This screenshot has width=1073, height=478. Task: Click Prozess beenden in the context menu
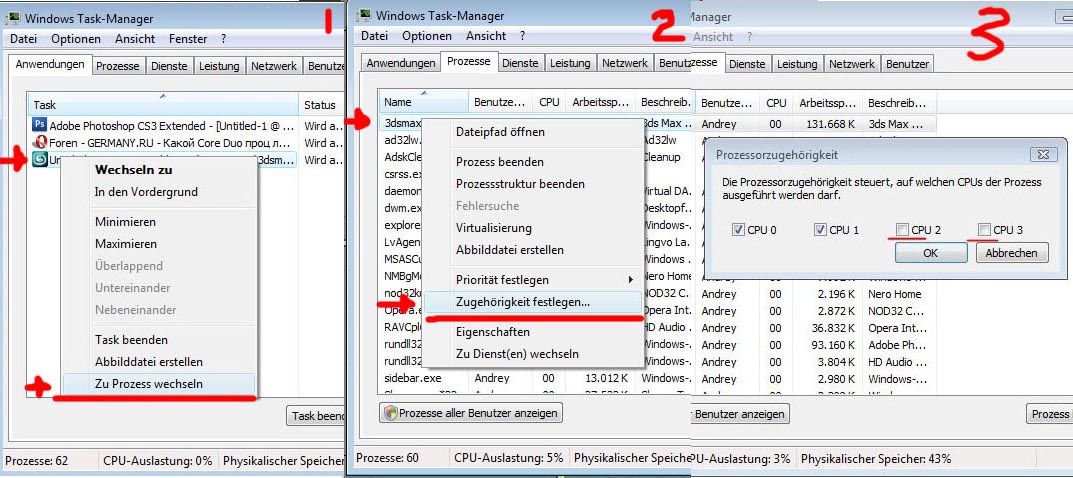coord(500,162)
